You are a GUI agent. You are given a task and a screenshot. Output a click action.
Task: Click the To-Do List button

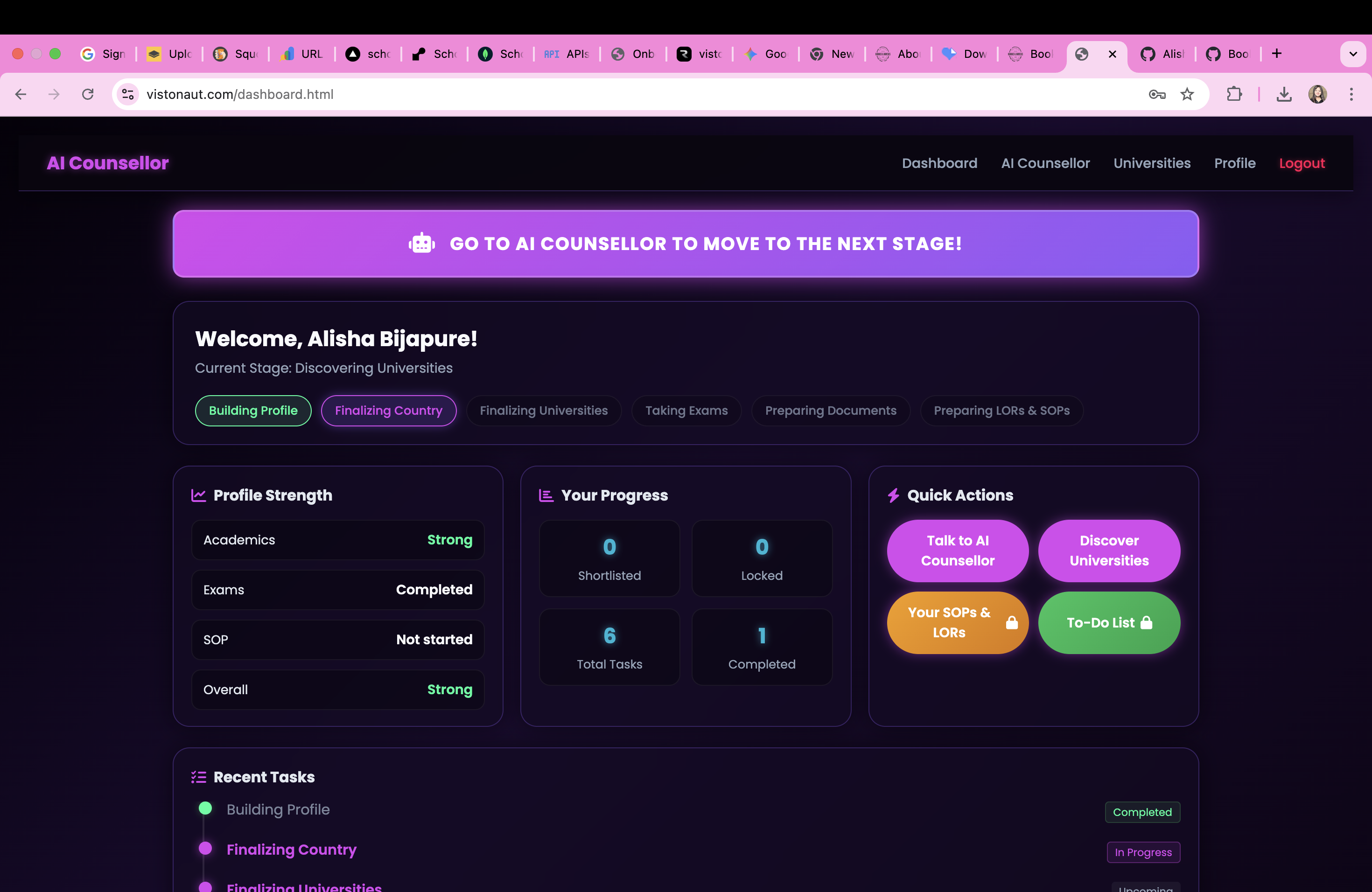(x=1109, y=623)
